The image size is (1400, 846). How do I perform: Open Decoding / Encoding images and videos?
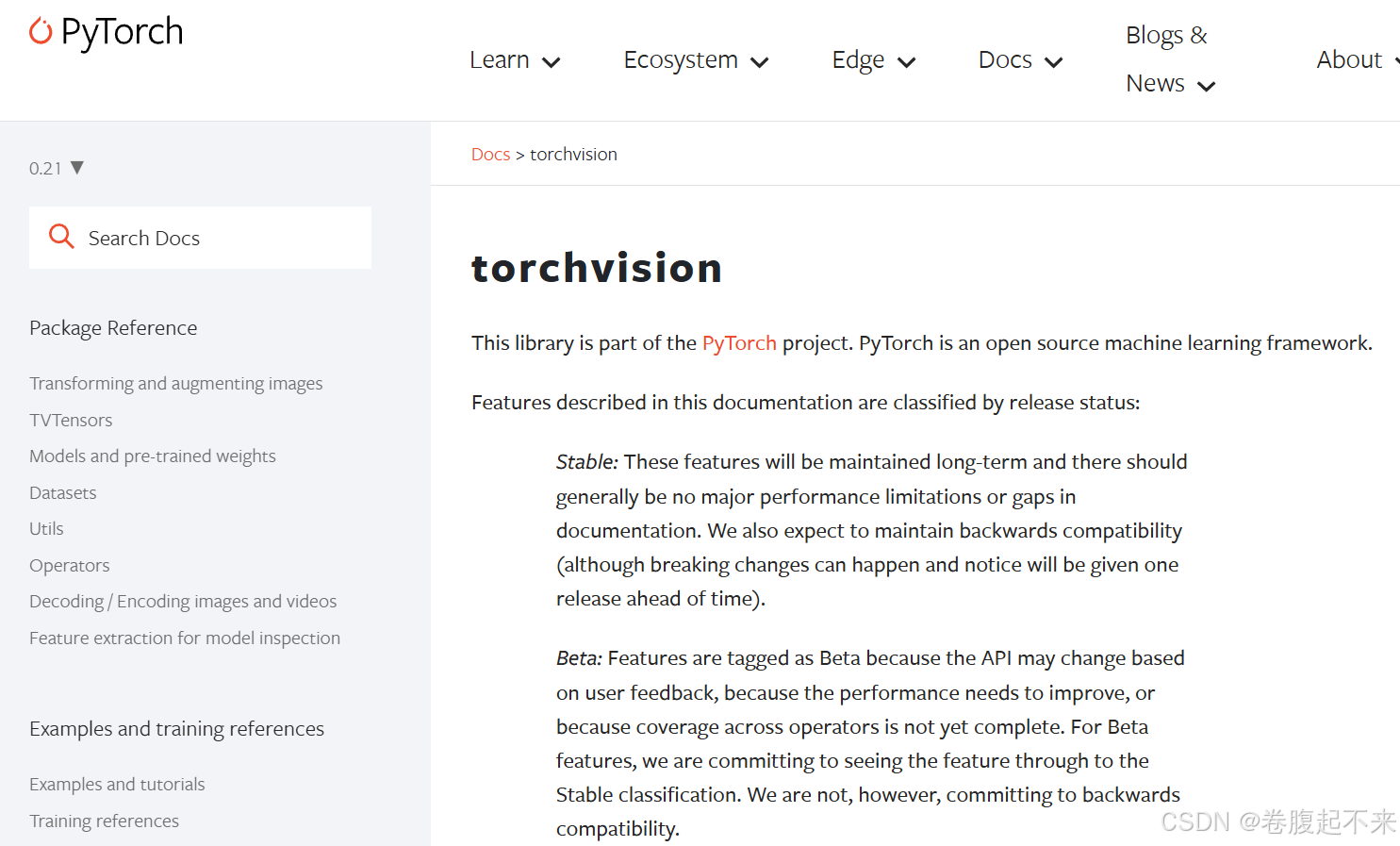[x=183, y=601]
